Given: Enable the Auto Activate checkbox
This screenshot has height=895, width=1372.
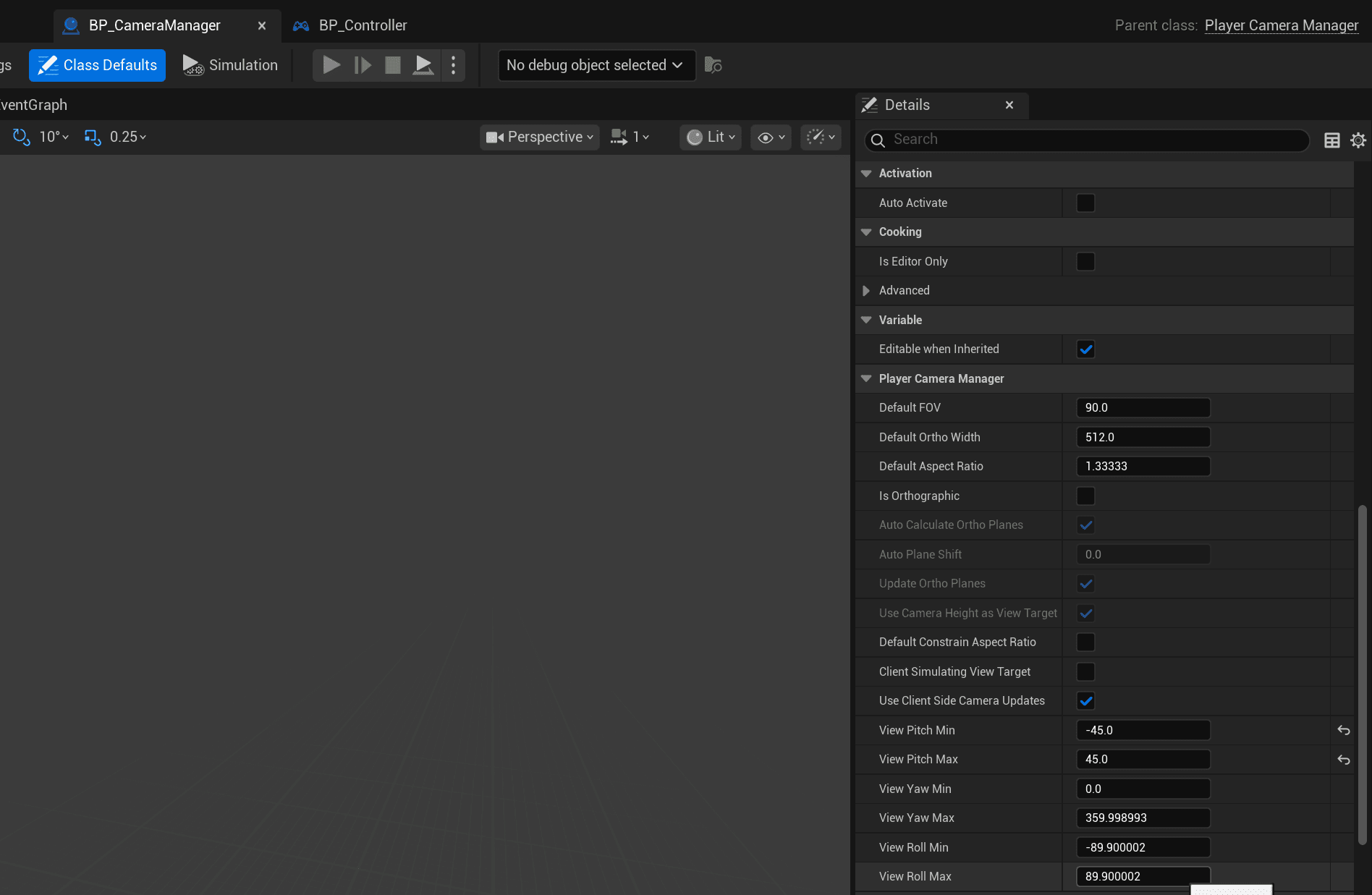Looking at the screenshot, I should pyautogui.click(x=1085, y=203).
